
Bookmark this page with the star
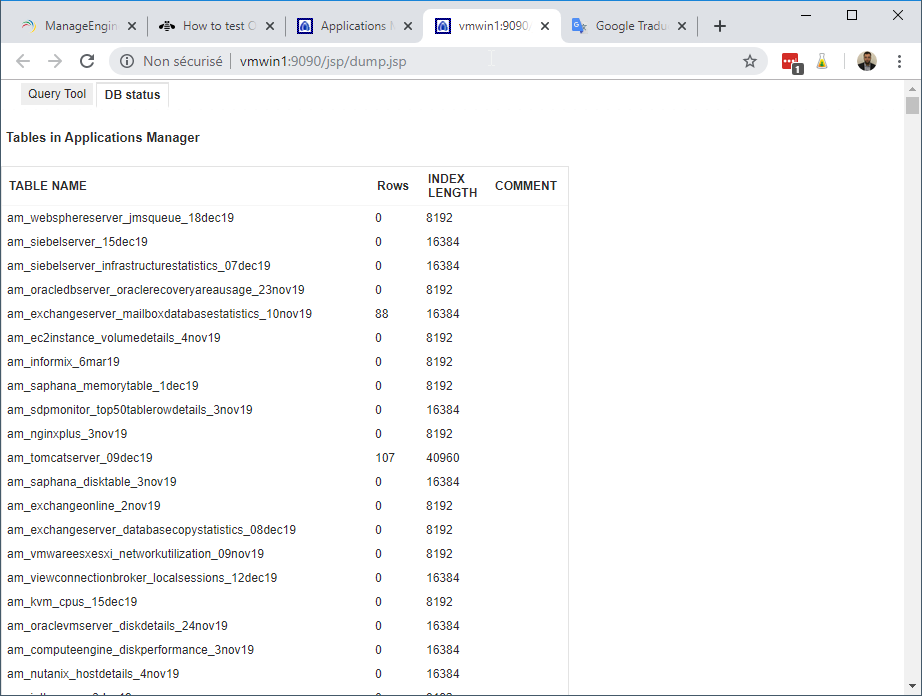750,61
